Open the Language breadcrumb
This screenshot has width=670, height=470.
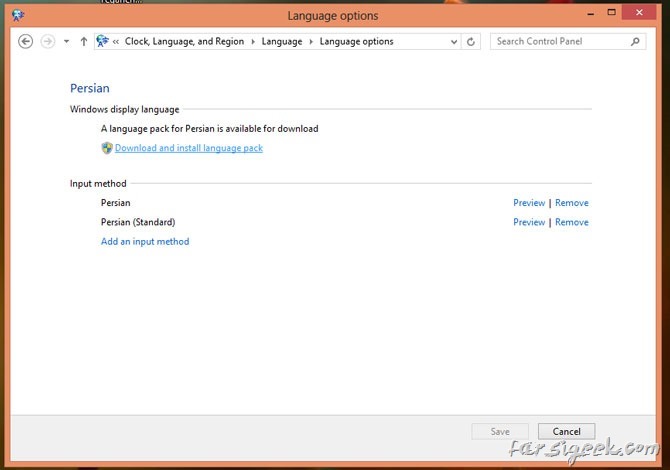282,41
